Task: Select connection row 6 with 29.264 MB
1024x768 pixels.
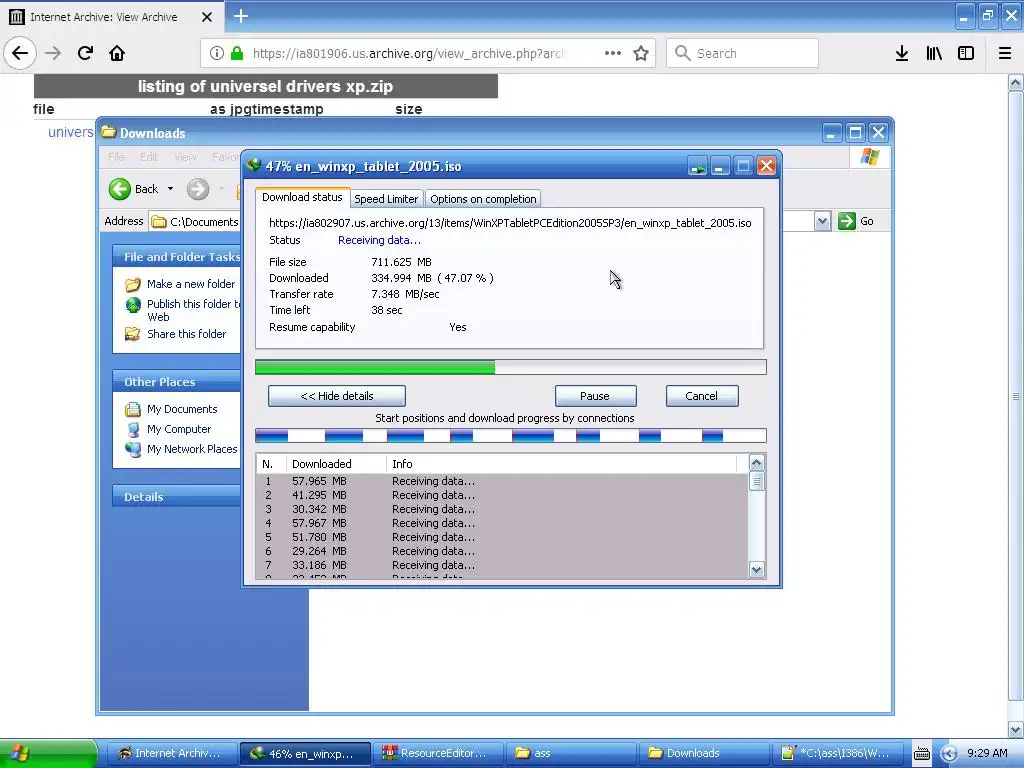Action: [x=502, y=551]
